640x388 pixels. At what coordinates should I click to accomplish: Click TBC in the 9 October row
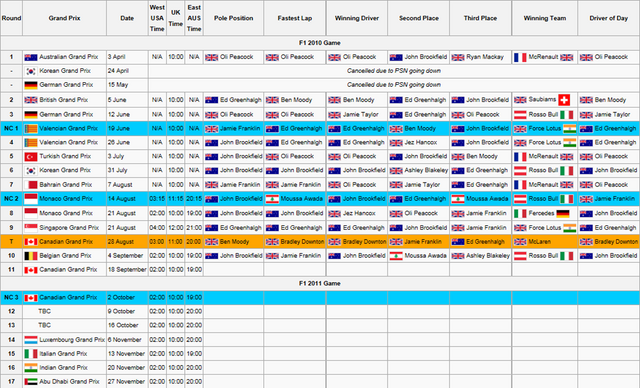coord(44,311)
